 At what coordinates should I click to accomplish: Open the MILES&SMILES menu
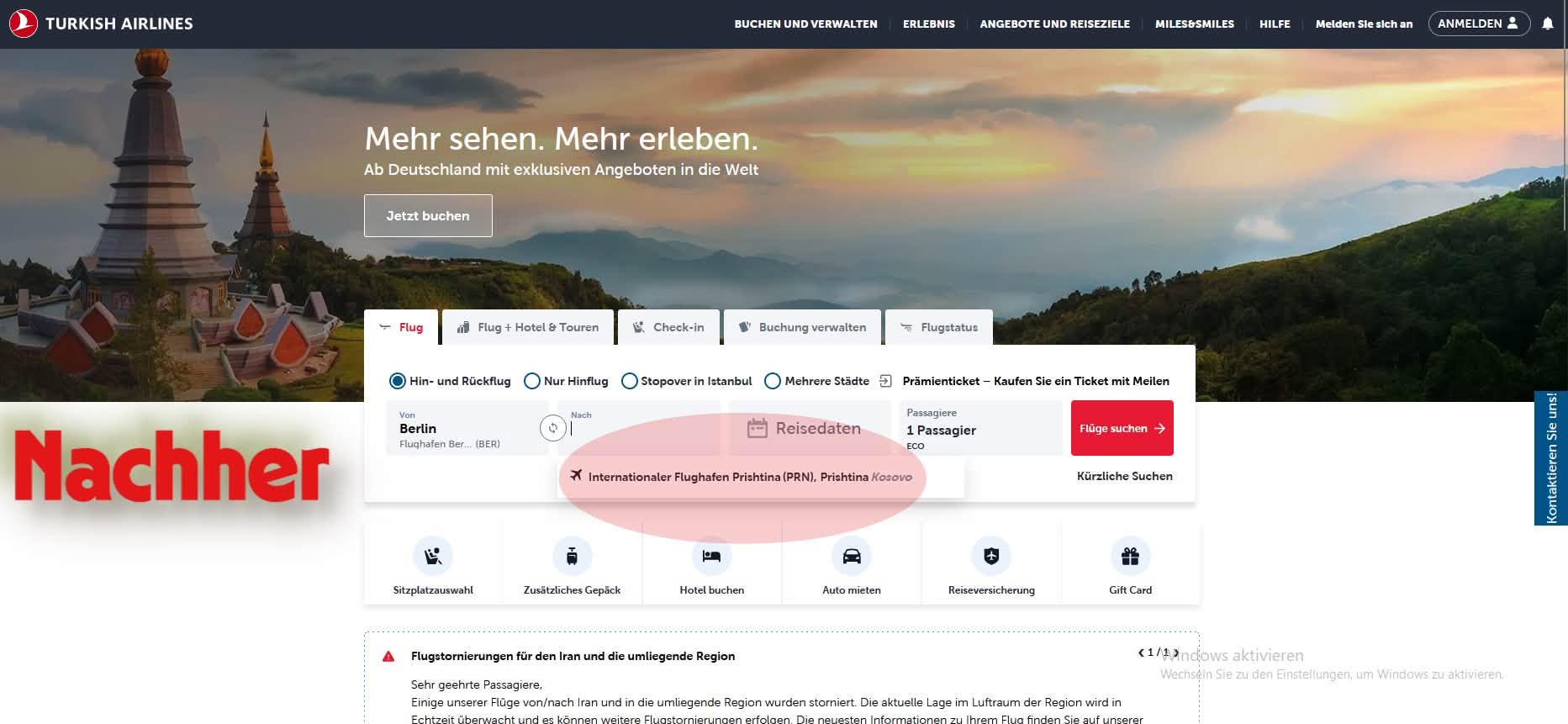click(1195, 24)
